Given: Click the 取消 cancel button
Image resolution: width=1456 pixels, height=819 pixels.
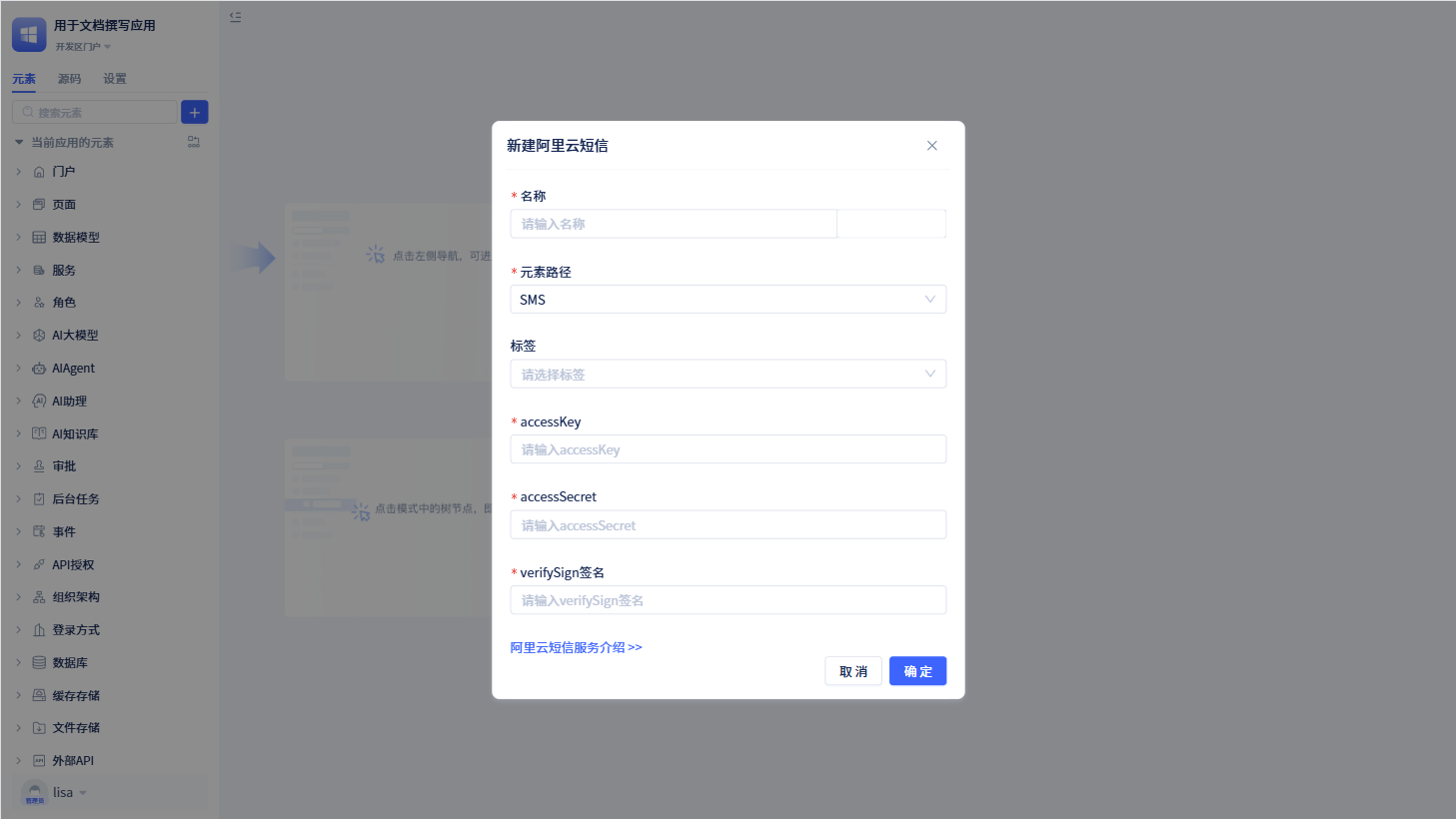Looking at the screenshot, I should click(853, 671).
